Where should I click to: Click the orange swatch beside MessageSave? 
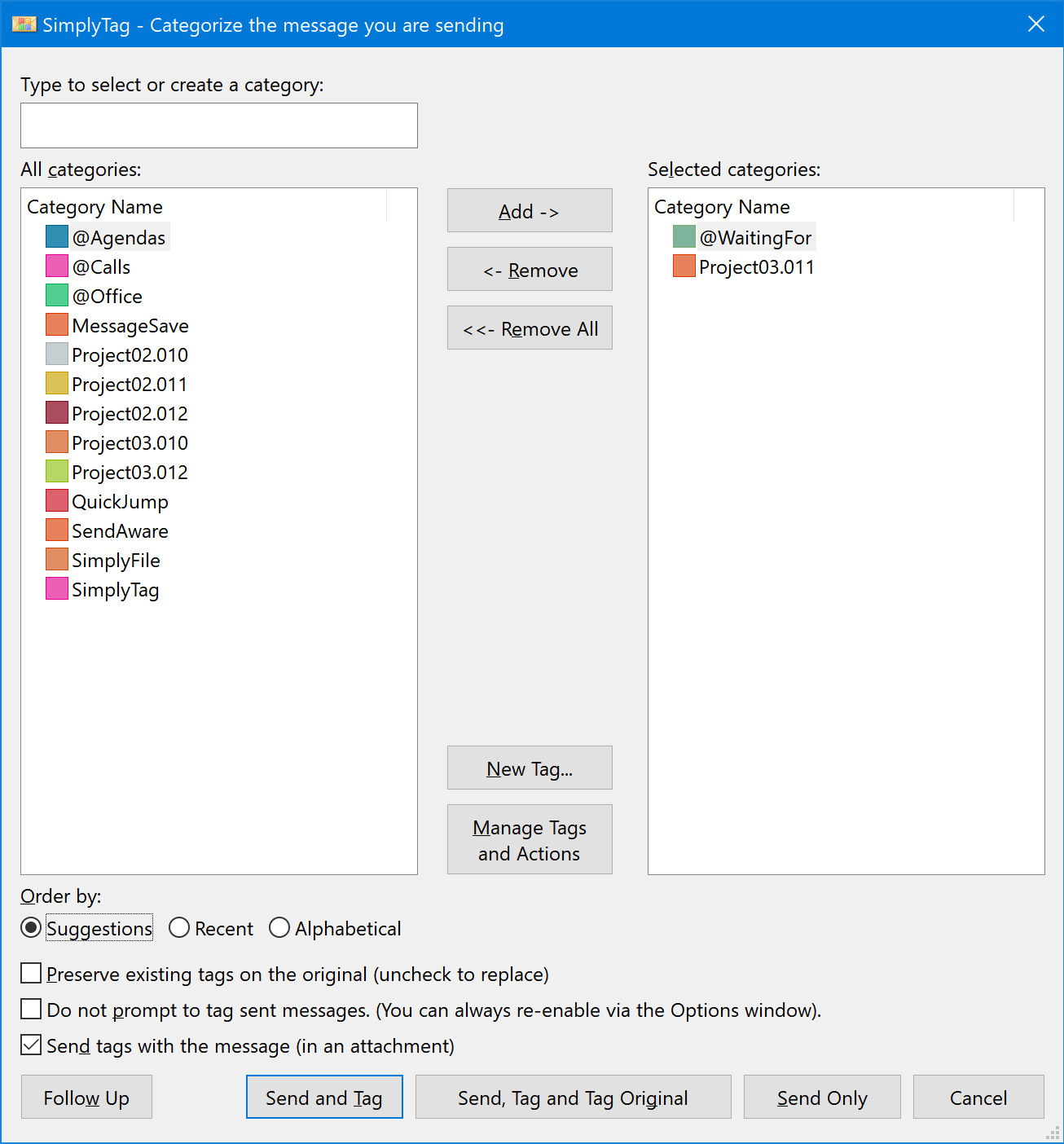pyautogui.click(x=57, y=325)
